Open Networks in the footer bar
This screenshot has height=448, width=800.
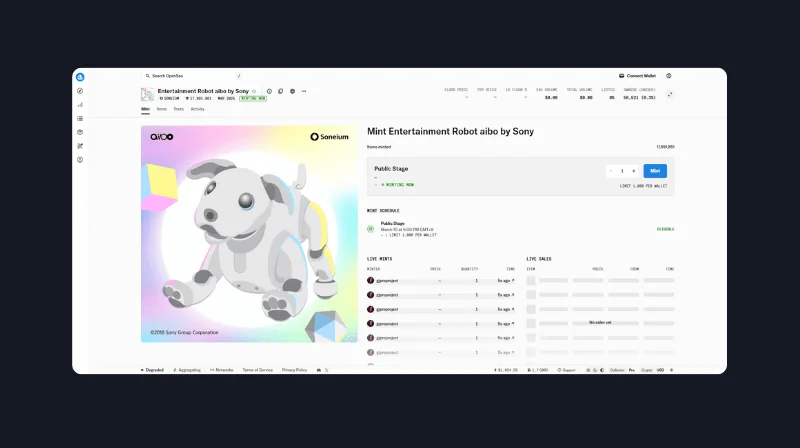pyautogui.click(x=221, y=370)
